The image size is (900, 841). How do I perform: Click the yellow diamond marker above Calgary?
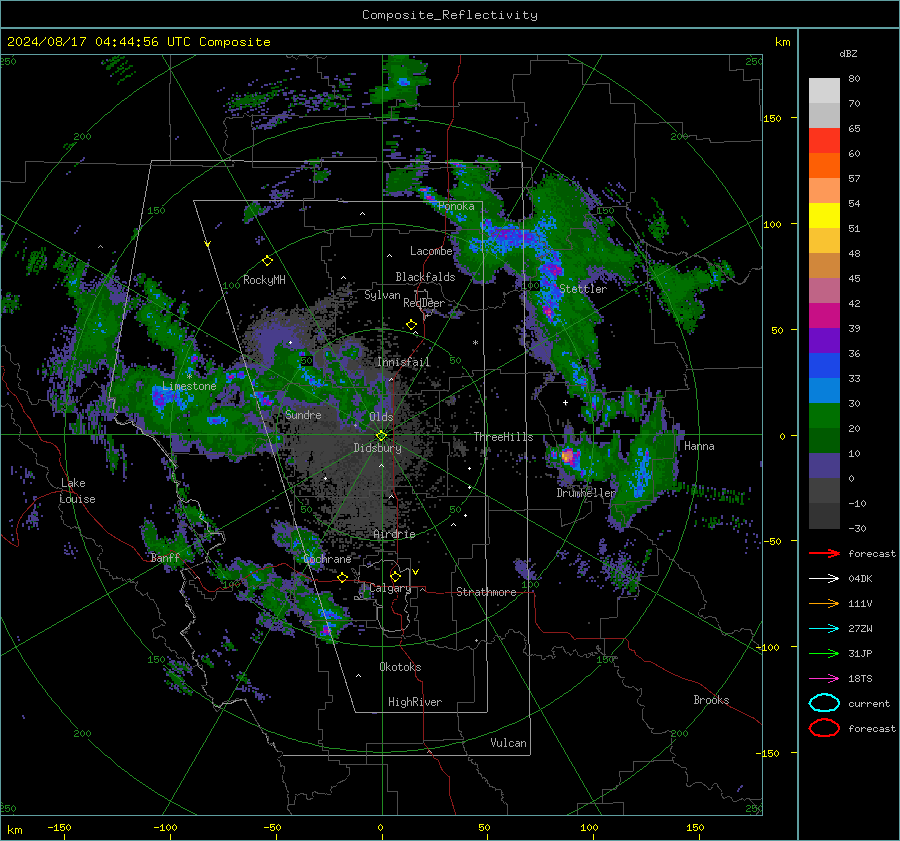point(395,576)
